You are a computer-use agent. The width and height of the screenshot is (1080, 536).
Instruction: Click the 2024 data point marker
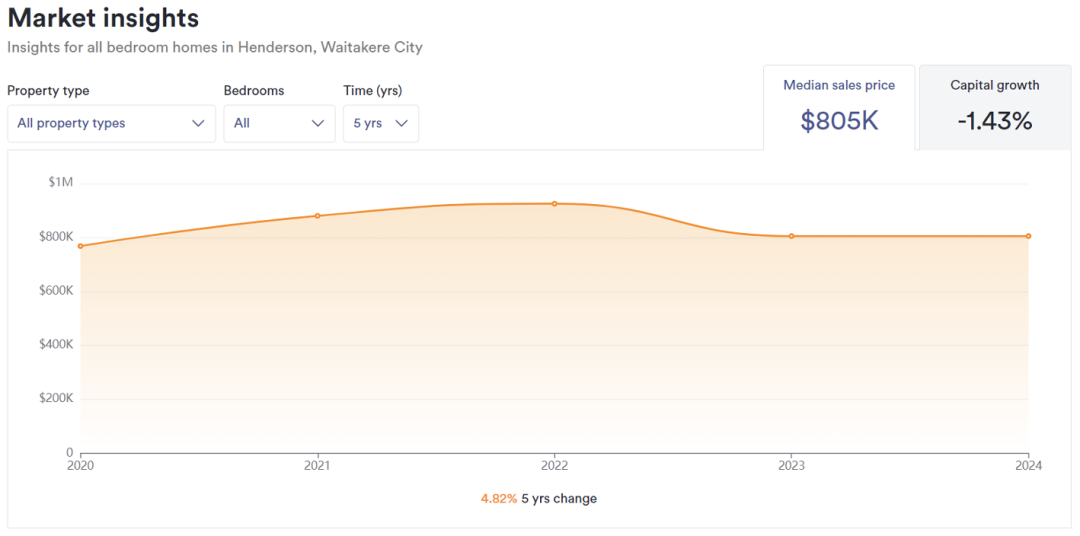1028,236
